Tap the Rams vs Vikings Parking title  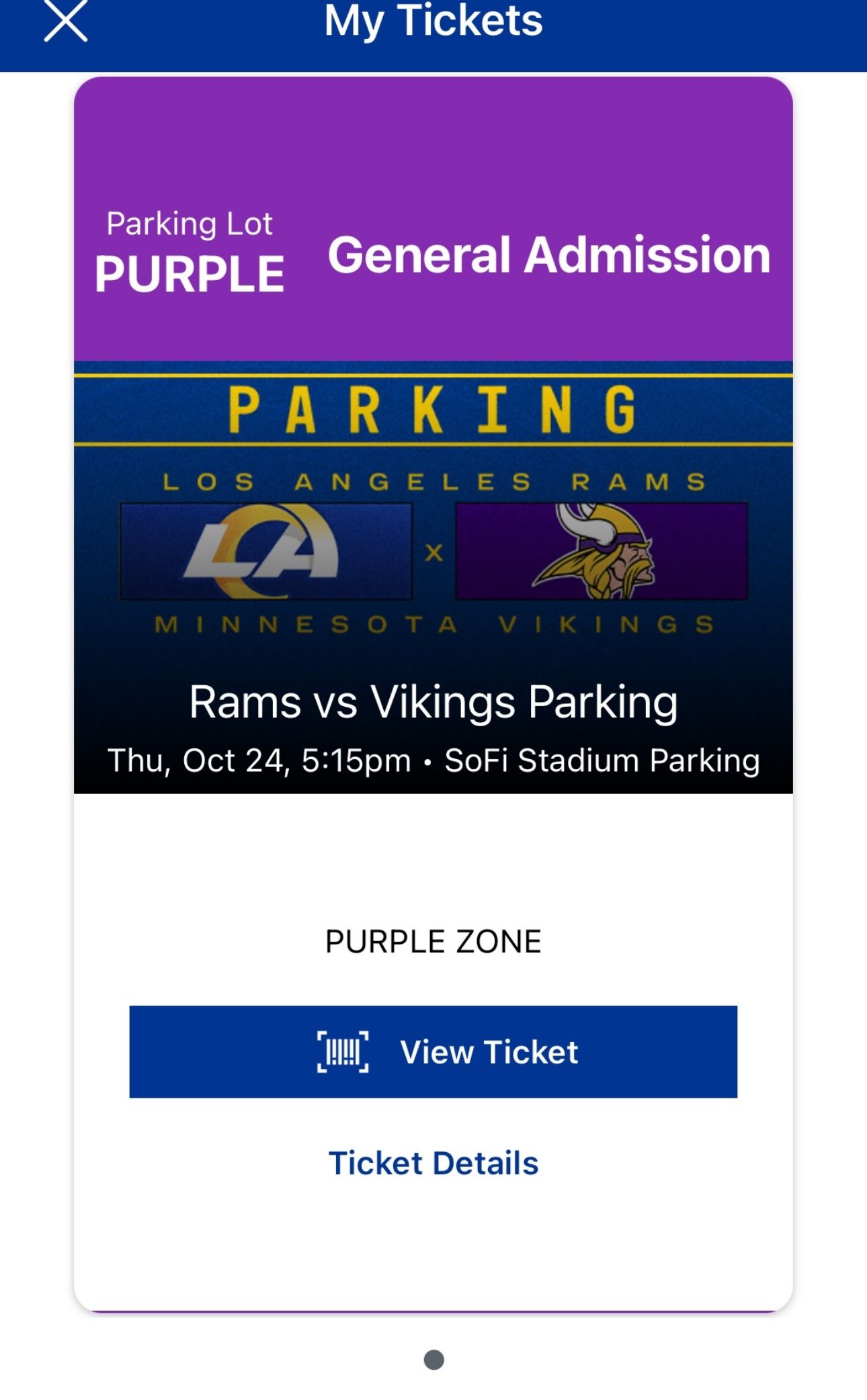[433, 702]
